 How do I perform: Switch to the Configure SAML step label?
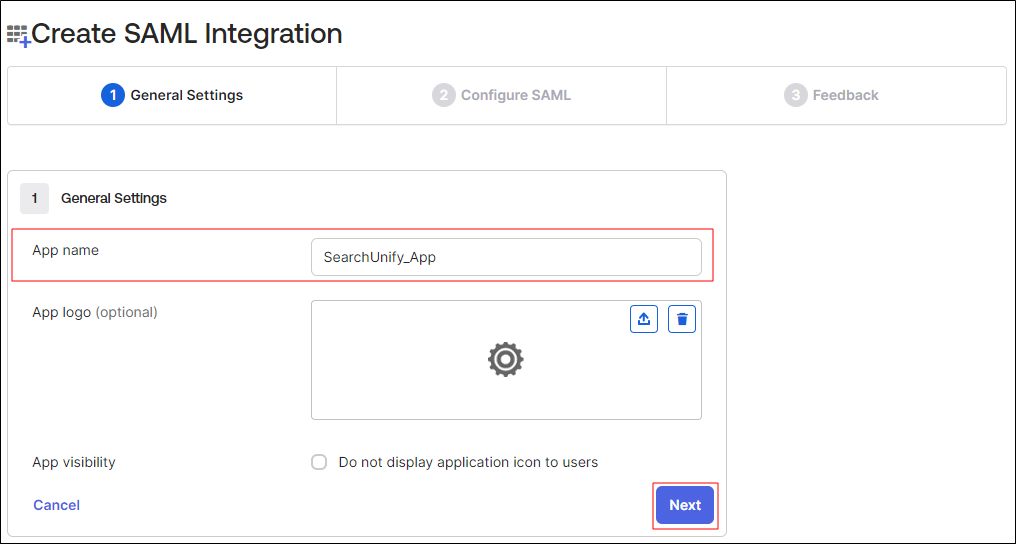[515, 95]
